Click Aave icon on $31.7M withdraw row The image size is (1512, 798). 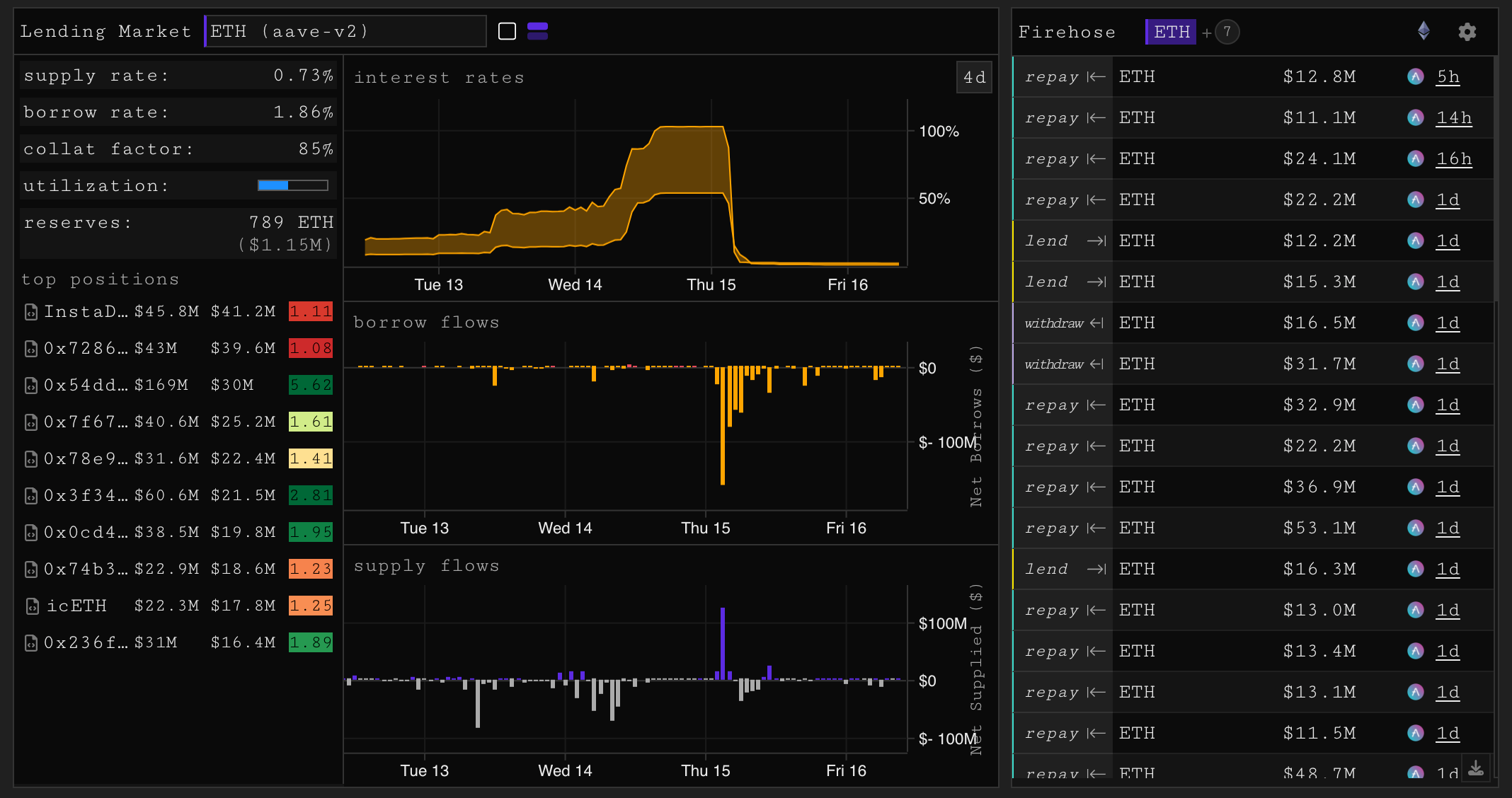pyautogui.click(x=1415, y=364)
